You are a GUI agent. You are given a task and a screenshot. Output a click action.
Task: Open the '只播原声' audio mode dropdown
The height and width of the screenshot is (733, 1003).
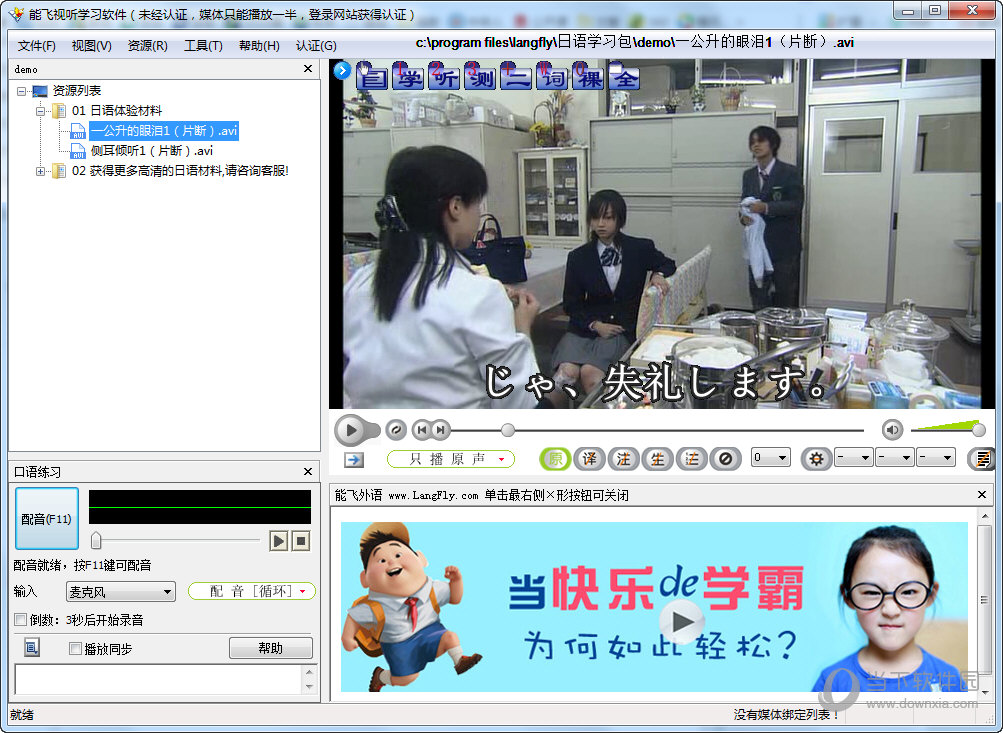click(x=451, y=459)
